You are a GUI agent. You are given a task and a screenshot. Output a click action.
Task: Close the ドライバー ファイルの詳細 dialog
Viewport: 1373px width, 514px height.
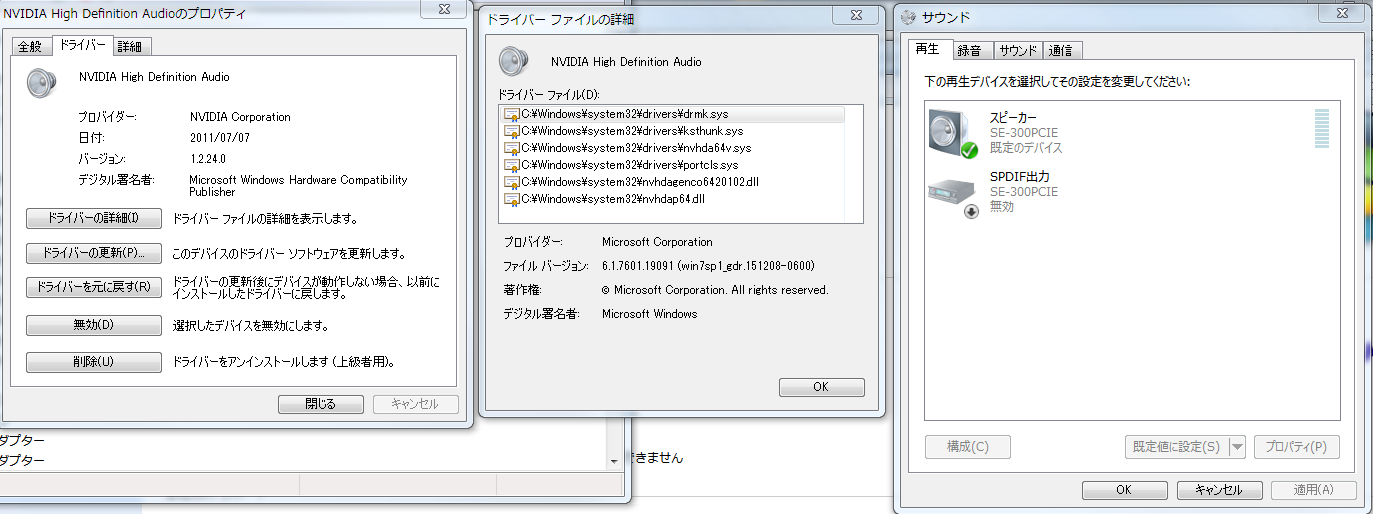coord(858,14)
